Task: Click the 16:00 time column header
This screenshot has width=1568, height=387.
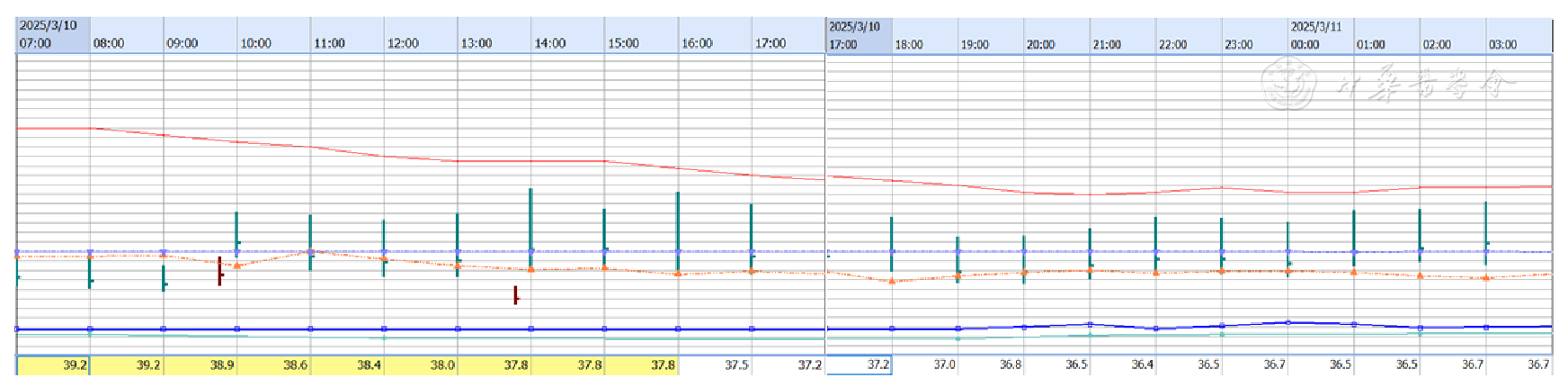Action: (715, 35)
